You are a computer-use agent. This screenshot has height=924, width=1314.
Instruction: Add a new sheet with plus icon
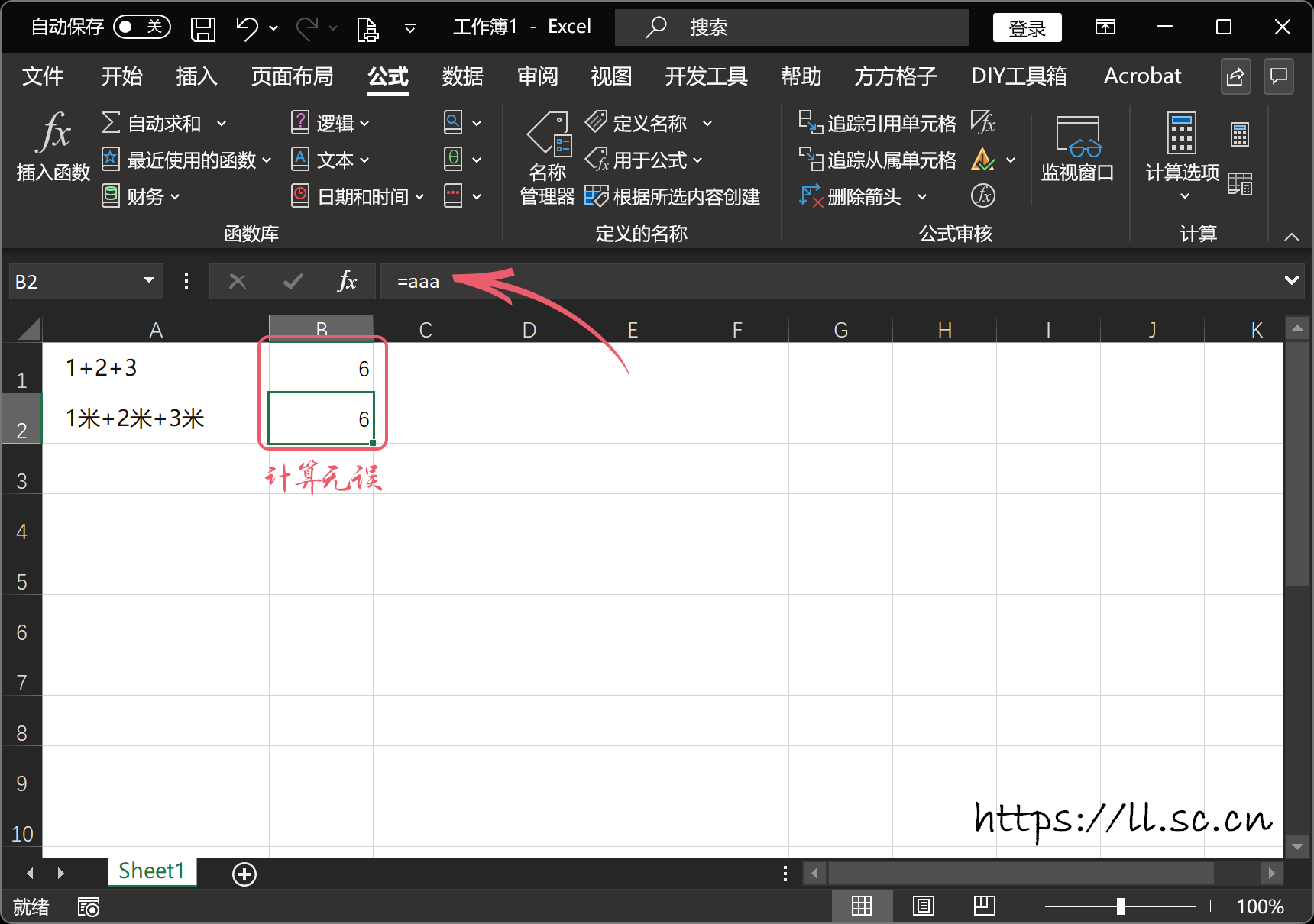point(244,874)
